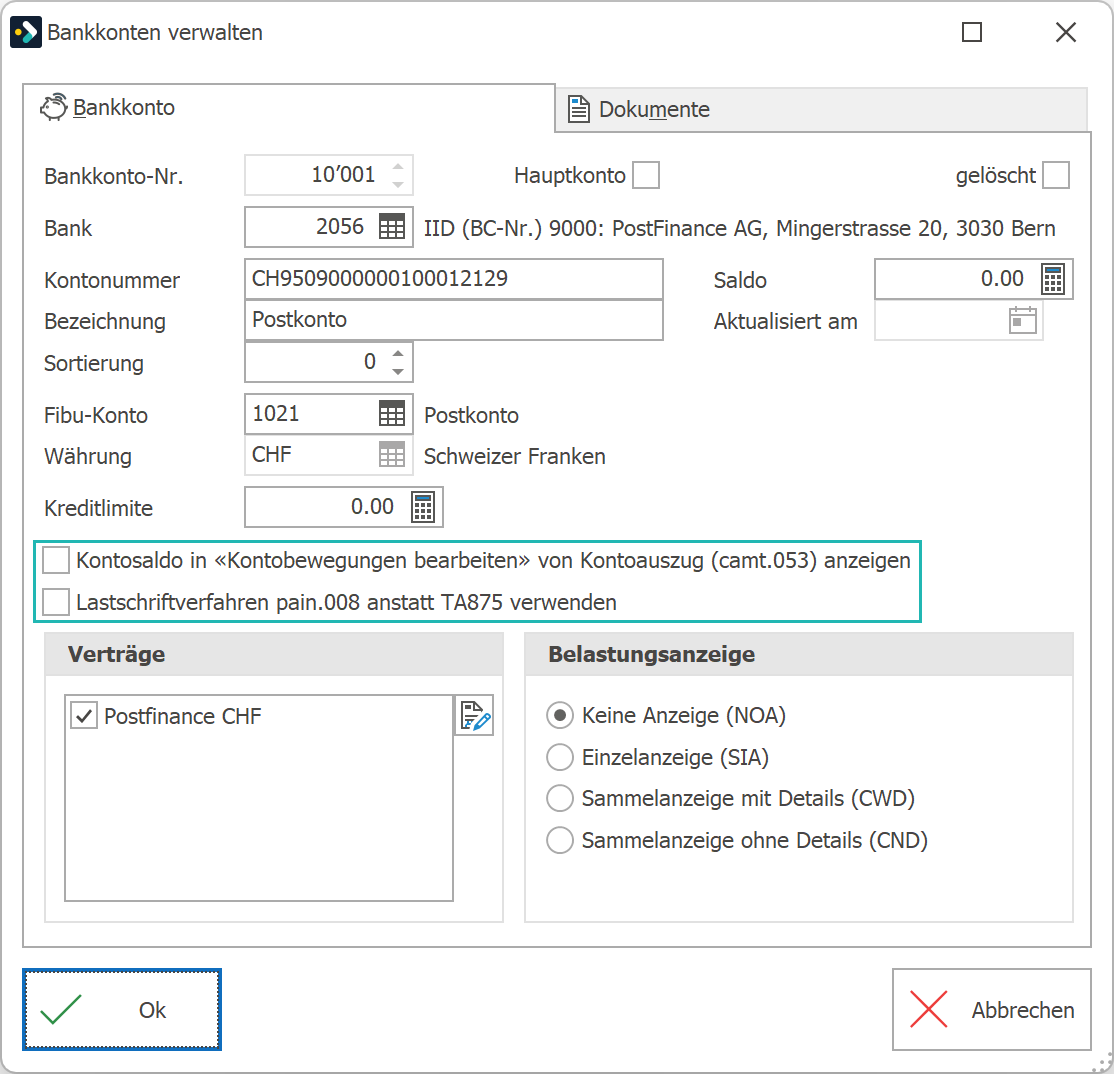The width and height of the screenshot is (1114, 1074).
Task: Increase Sortierung value with up arrow
Action: [398, 353]
